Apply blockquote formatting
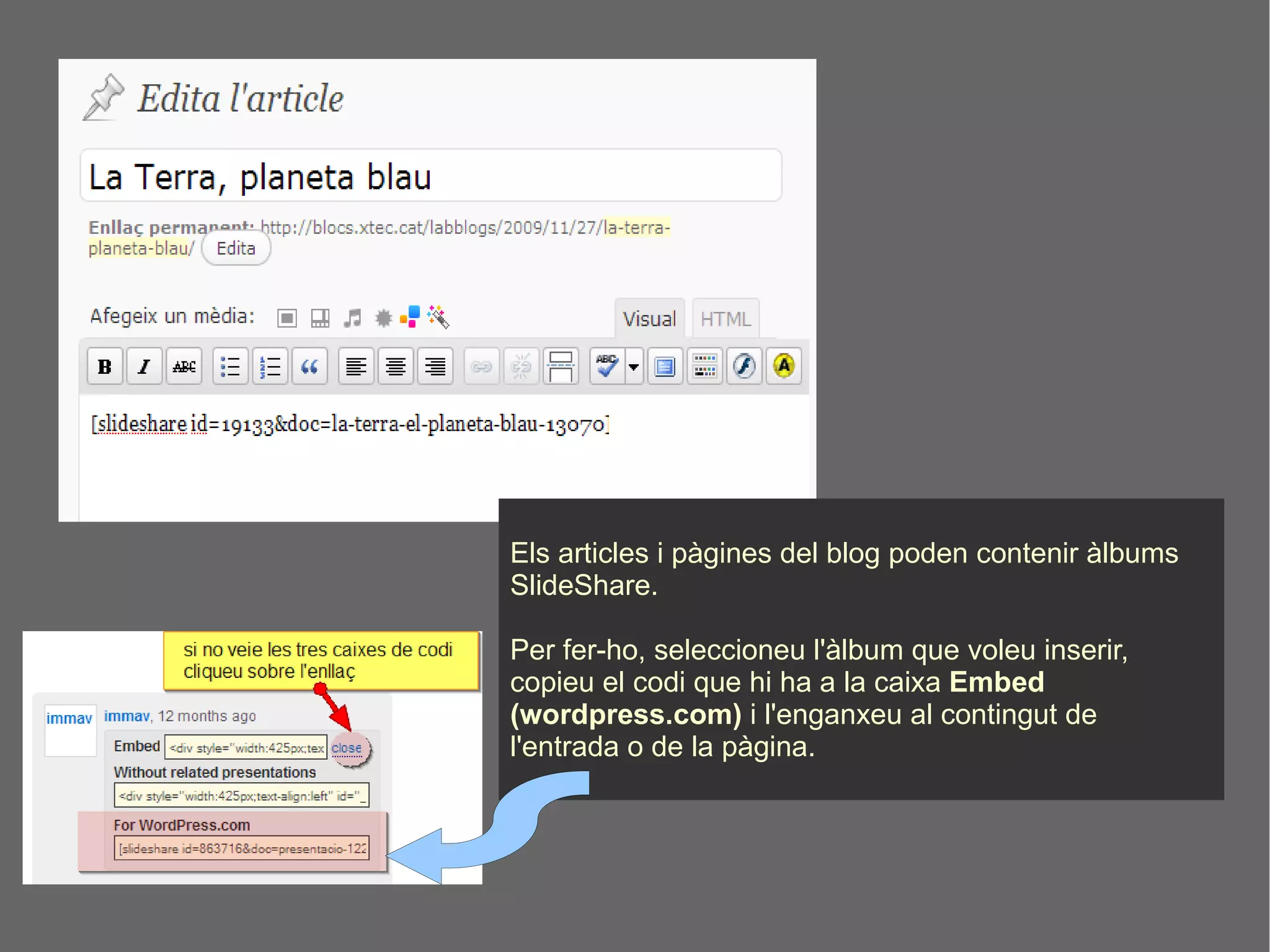The image size is (1270, 952). (x=309, y=367)
